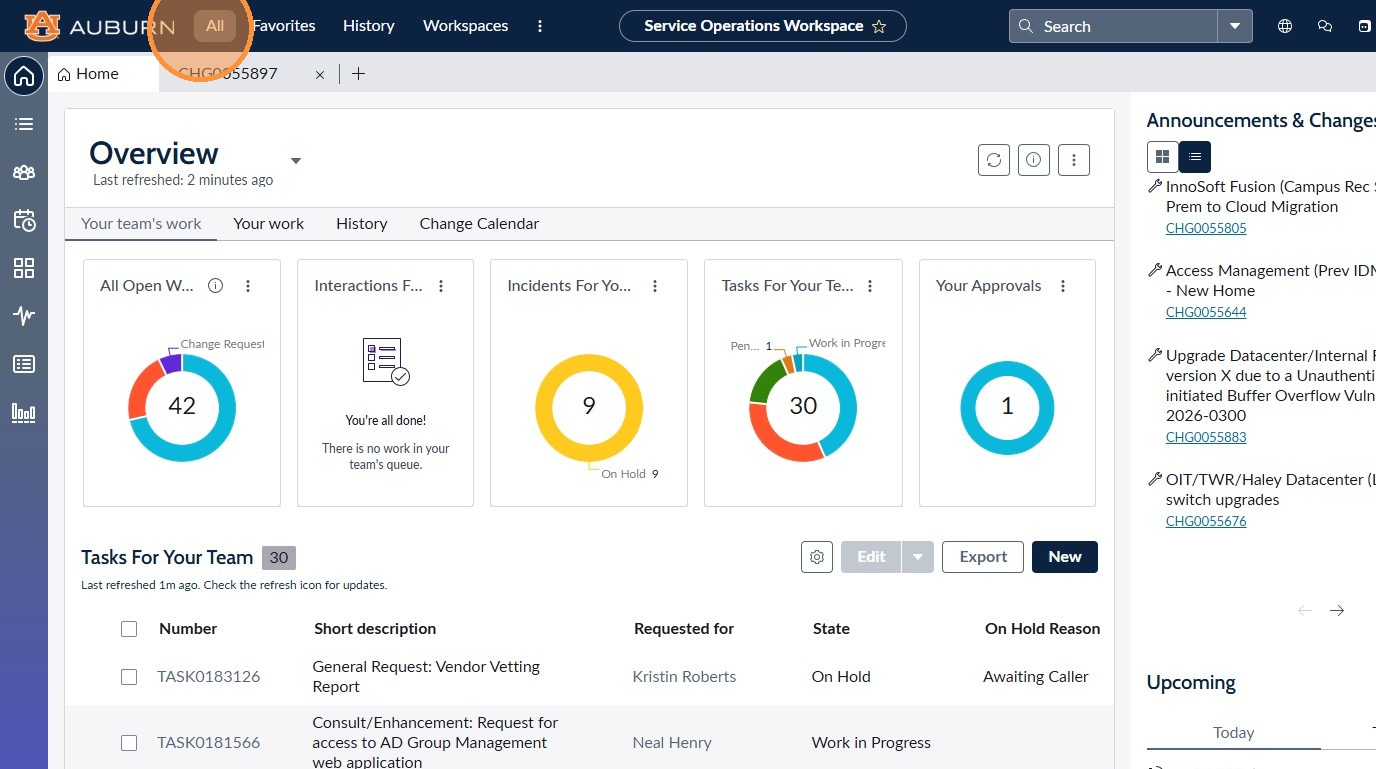The image size is (1376, 769).
Task: Select all tasks with header checkbox
Action: (x=129, y=629)
